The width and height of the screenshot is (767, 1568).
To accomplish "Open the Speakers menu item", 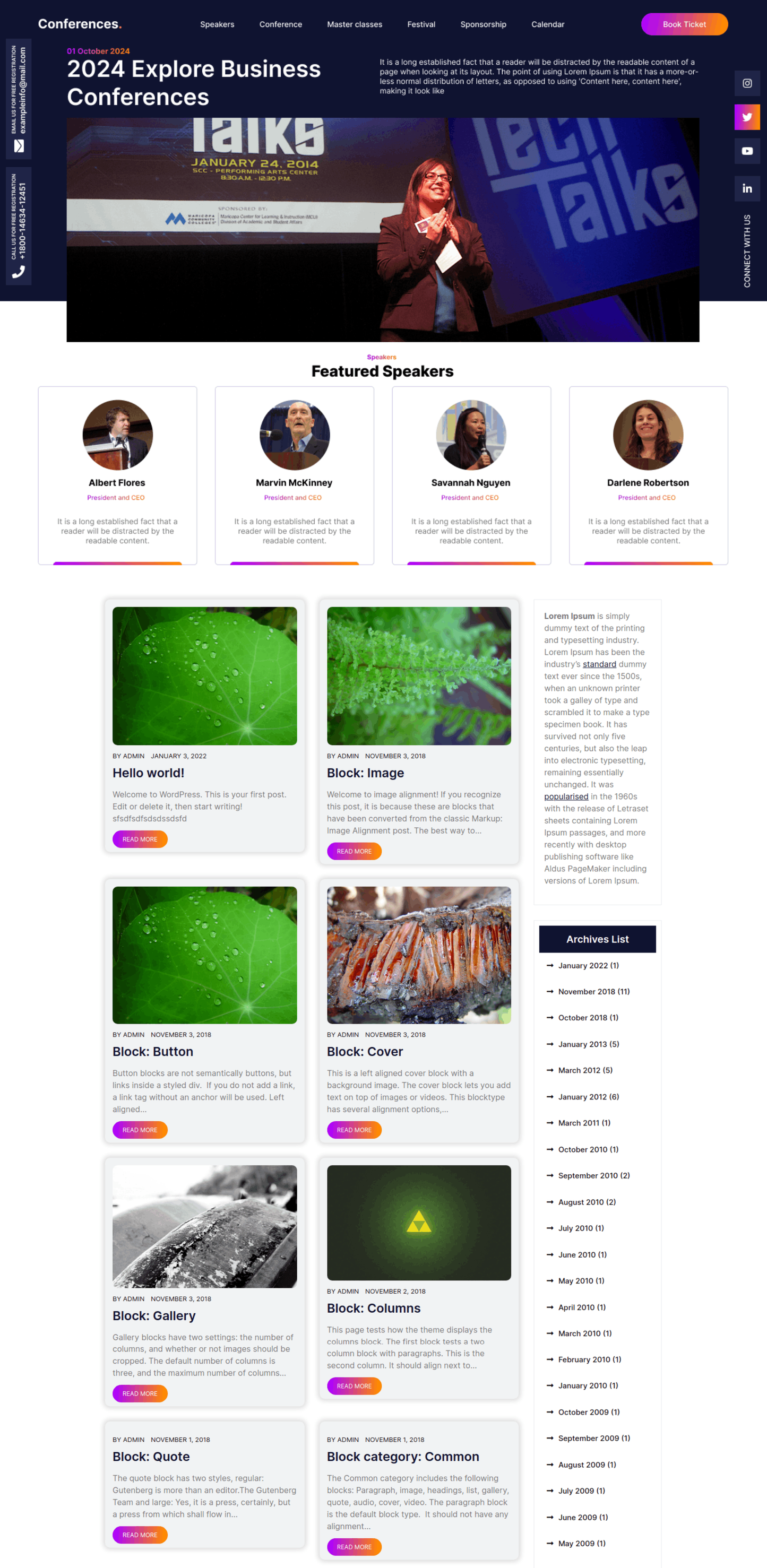I will click(x=217, y=24).
